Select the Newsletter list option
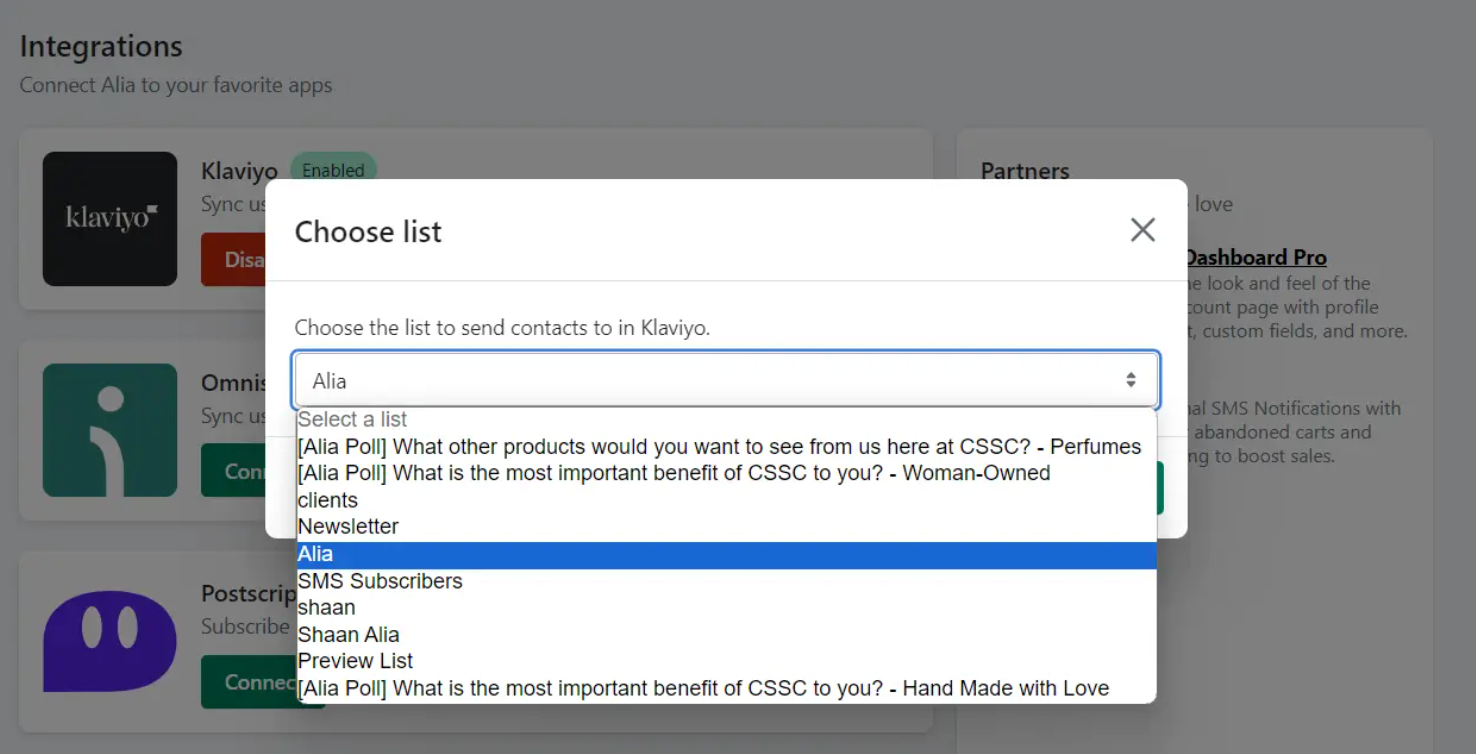This screenshot has width=1476, height=754. pos(726,527)
